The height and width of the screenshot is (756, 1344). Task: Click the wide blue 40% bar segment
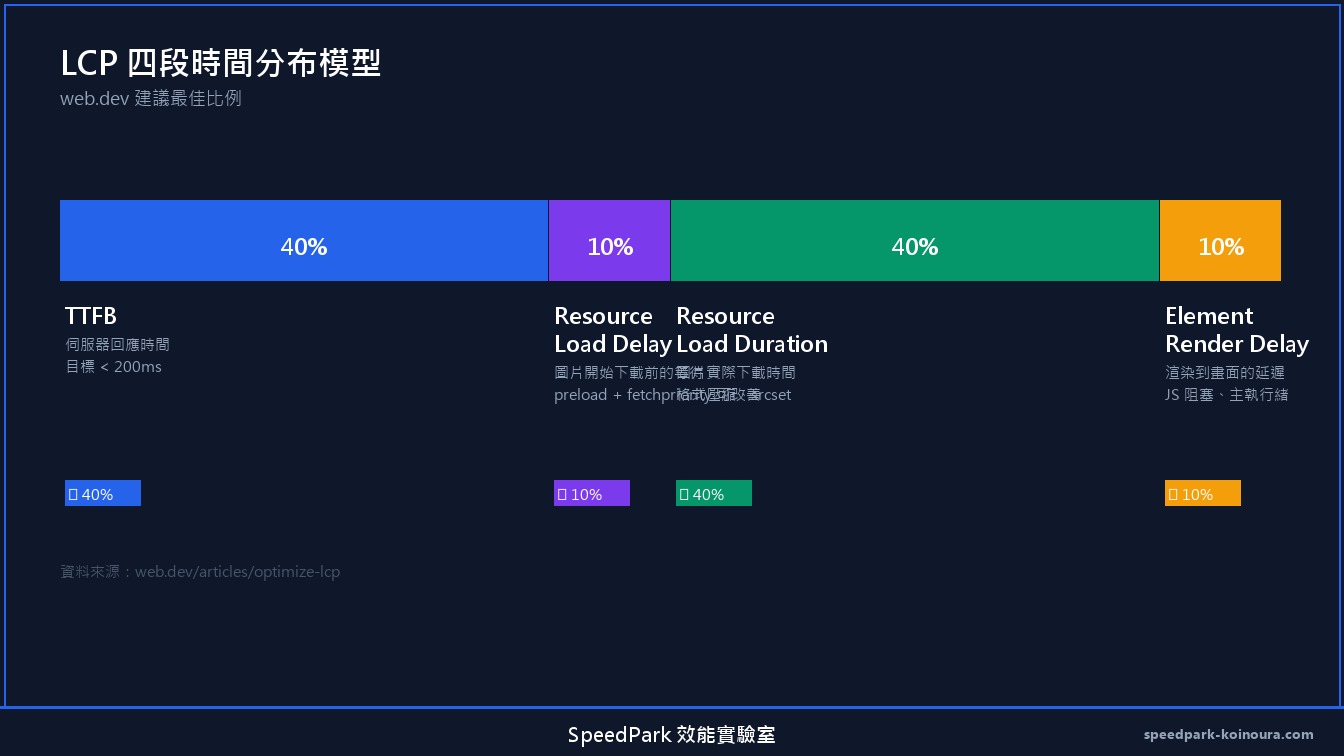click(304, 240)
